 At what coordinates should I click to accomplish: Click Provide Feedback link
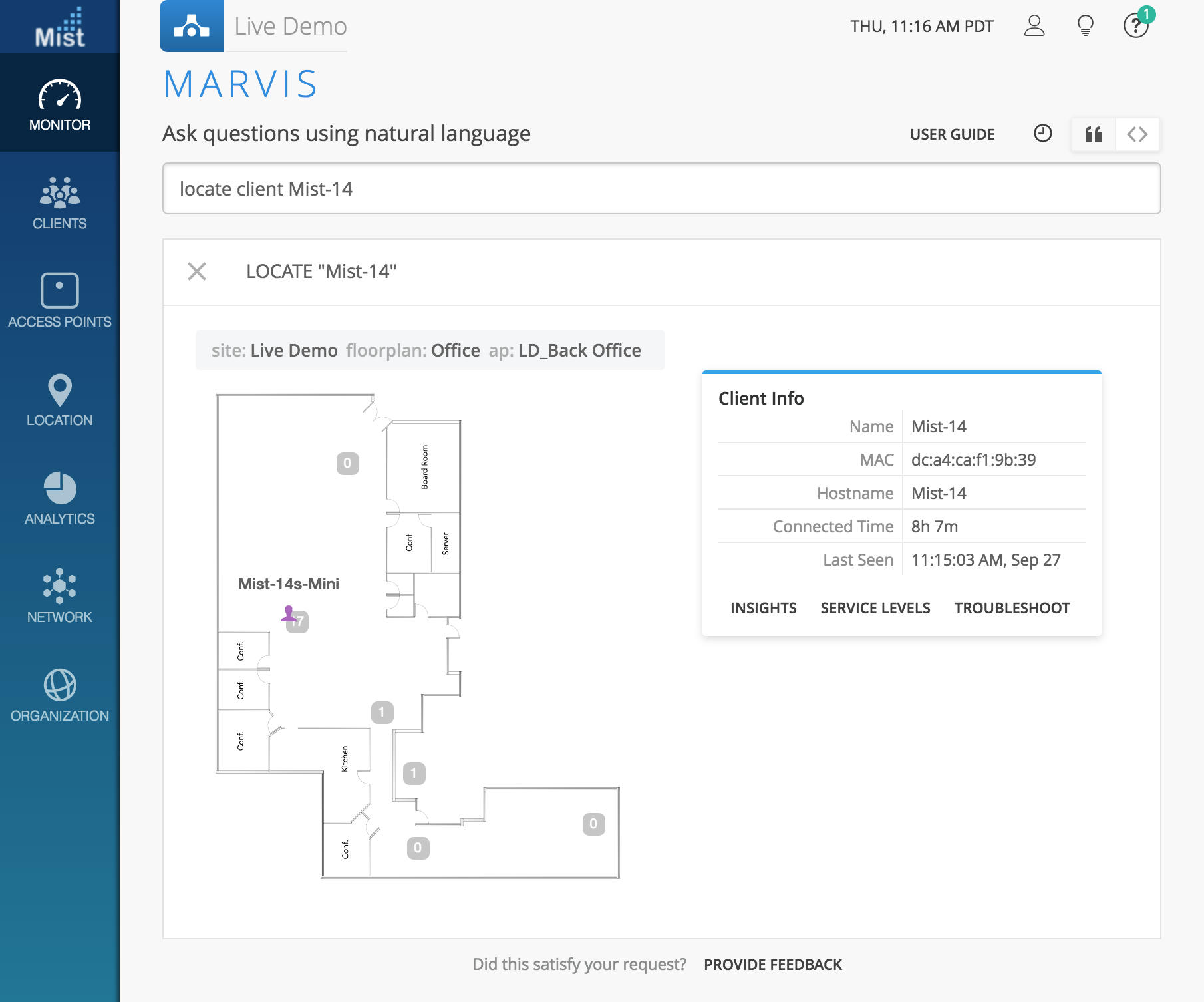pyautogui.click(x=773, y=965)
